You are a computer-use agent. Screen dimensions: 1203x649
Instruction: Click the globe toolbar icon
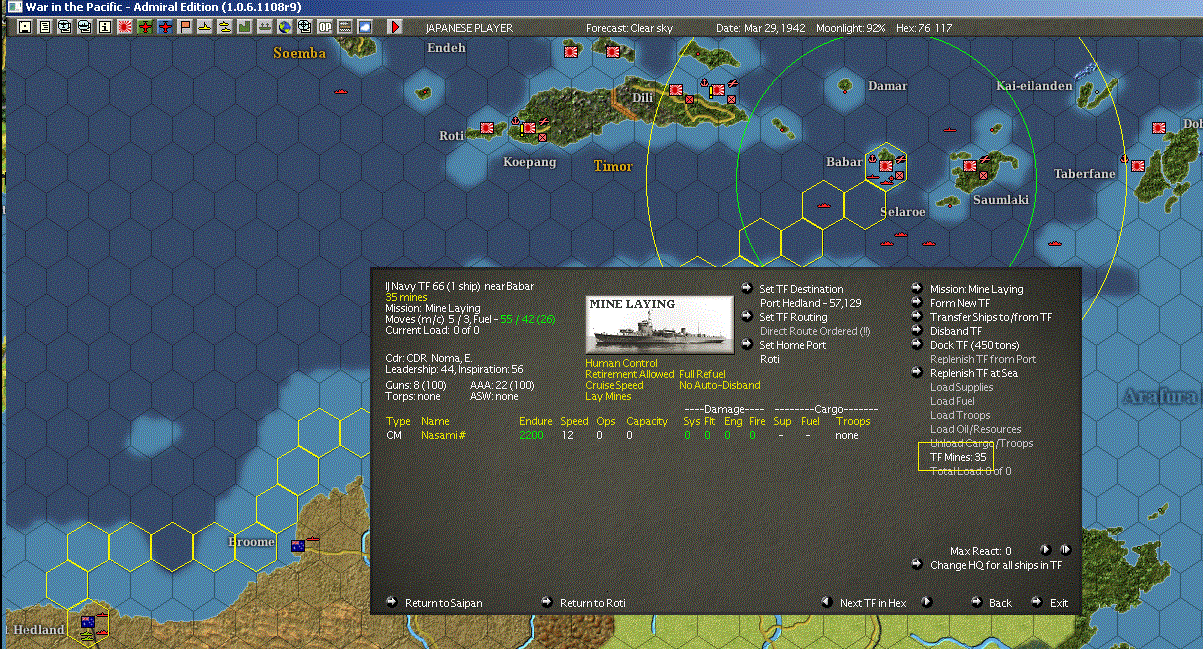tap(285, 27)
